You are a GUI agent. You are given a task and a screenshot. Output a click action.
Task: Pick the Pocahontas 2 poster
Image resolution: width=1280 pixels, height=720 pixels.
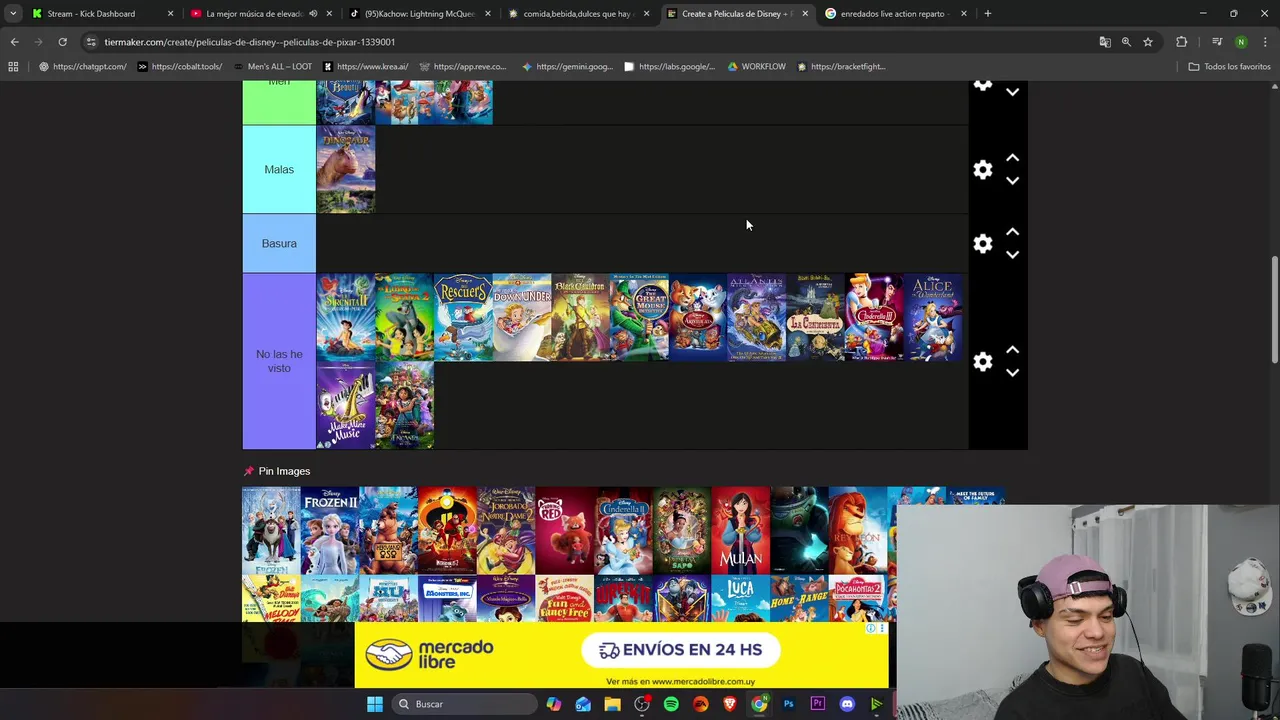click(857, 598)
